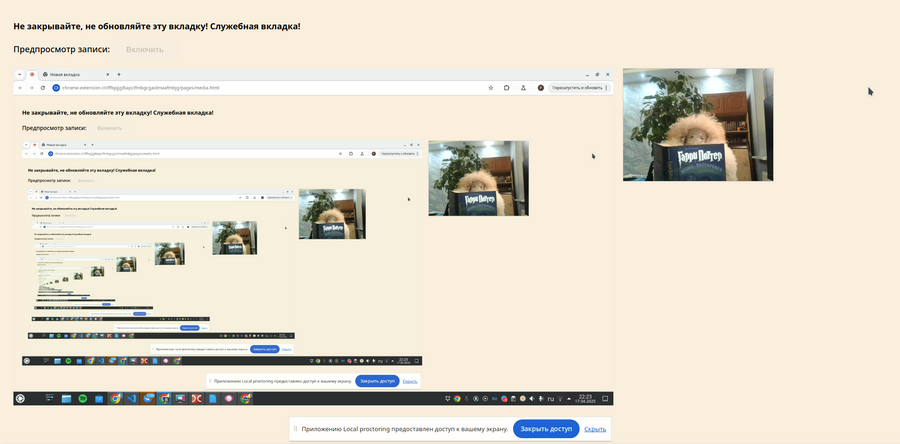Open the Перезапустить и обновить menu

[579, 88]
